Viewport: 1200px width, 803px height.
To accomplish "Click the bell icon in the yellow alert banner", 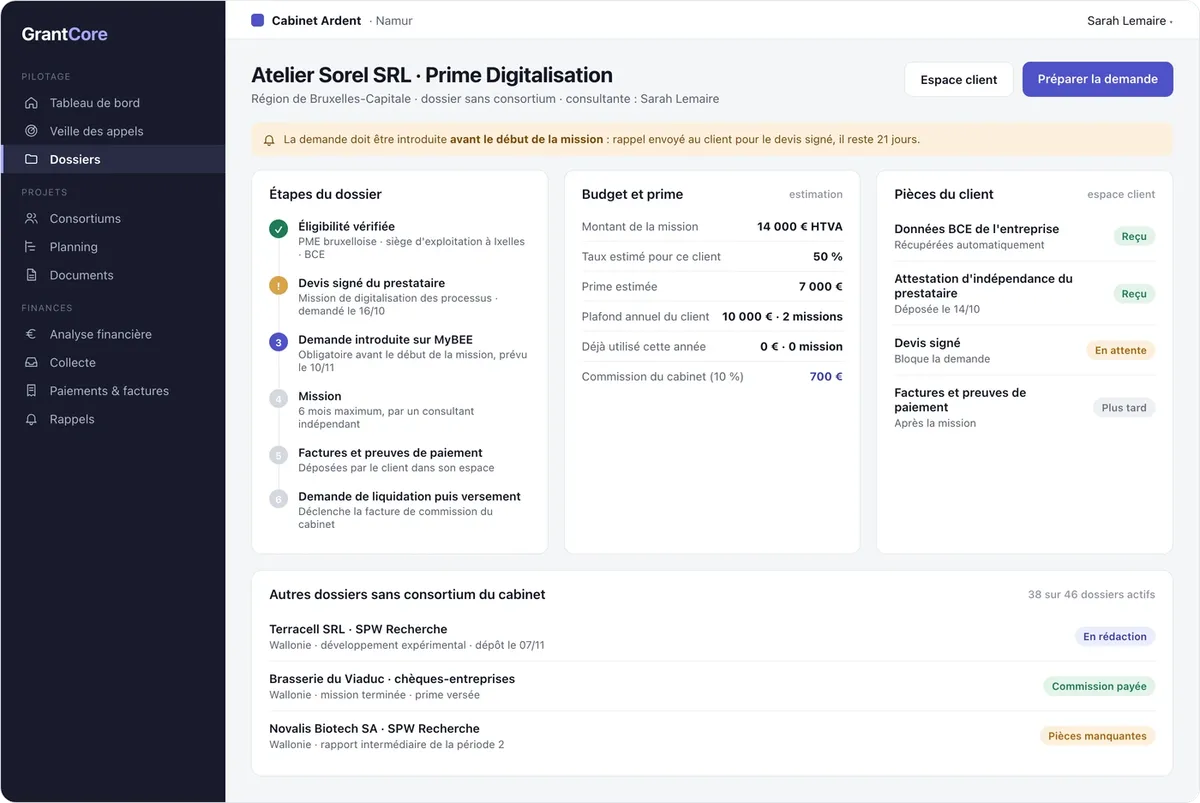I will [x=269, y=140].
